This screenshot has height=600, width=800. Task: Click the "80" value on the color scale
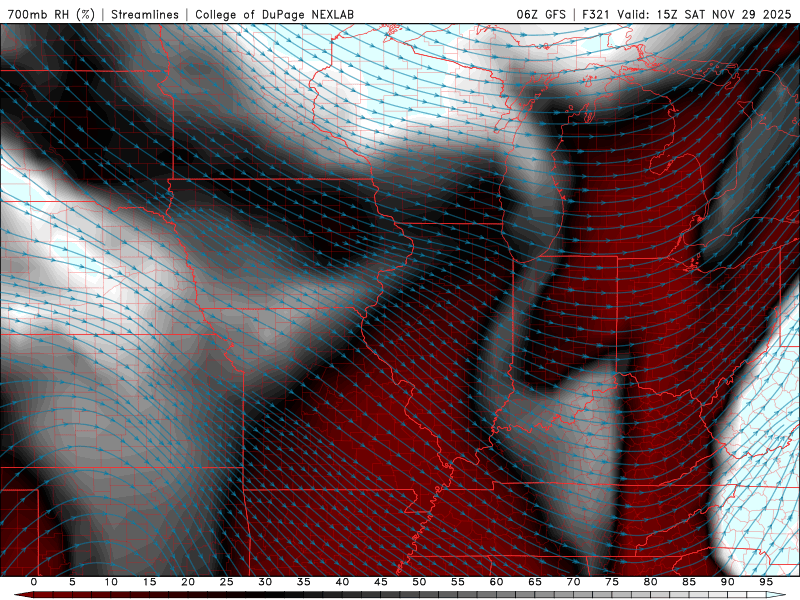650,582
